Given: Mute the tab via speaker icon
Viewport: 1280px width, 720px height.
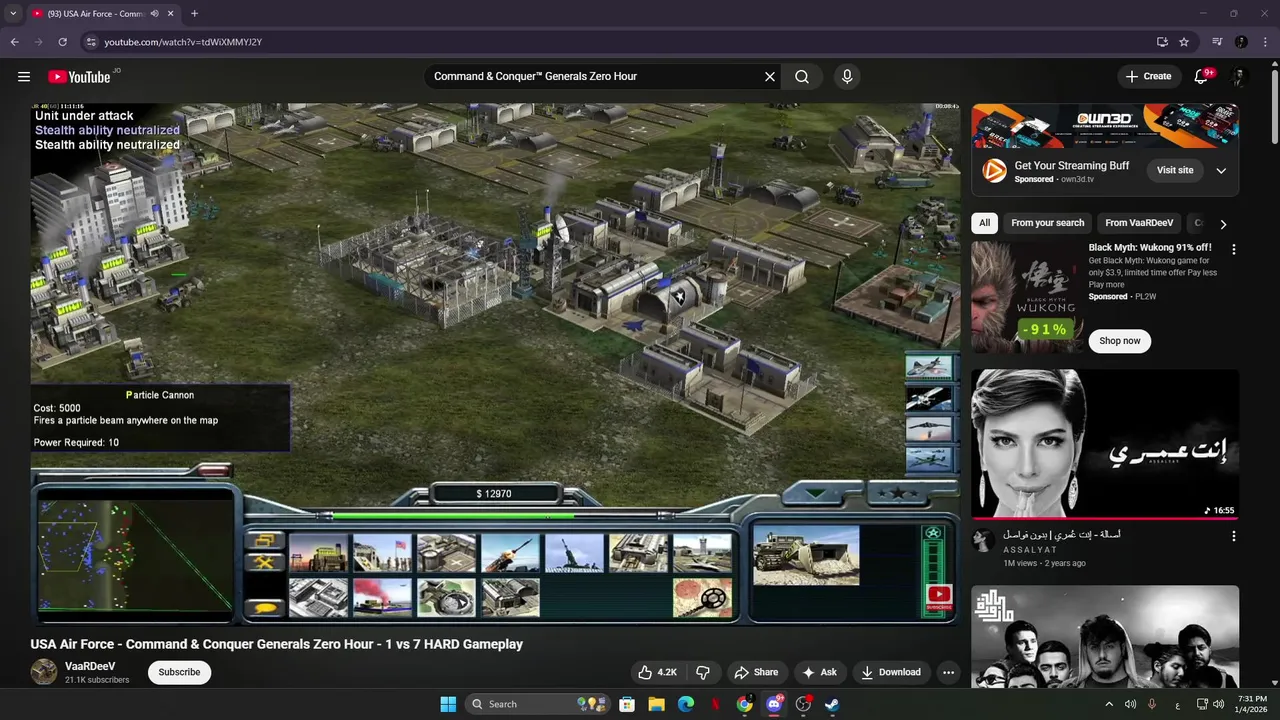Looking at the screenshot, I should (x=153, y=14).
